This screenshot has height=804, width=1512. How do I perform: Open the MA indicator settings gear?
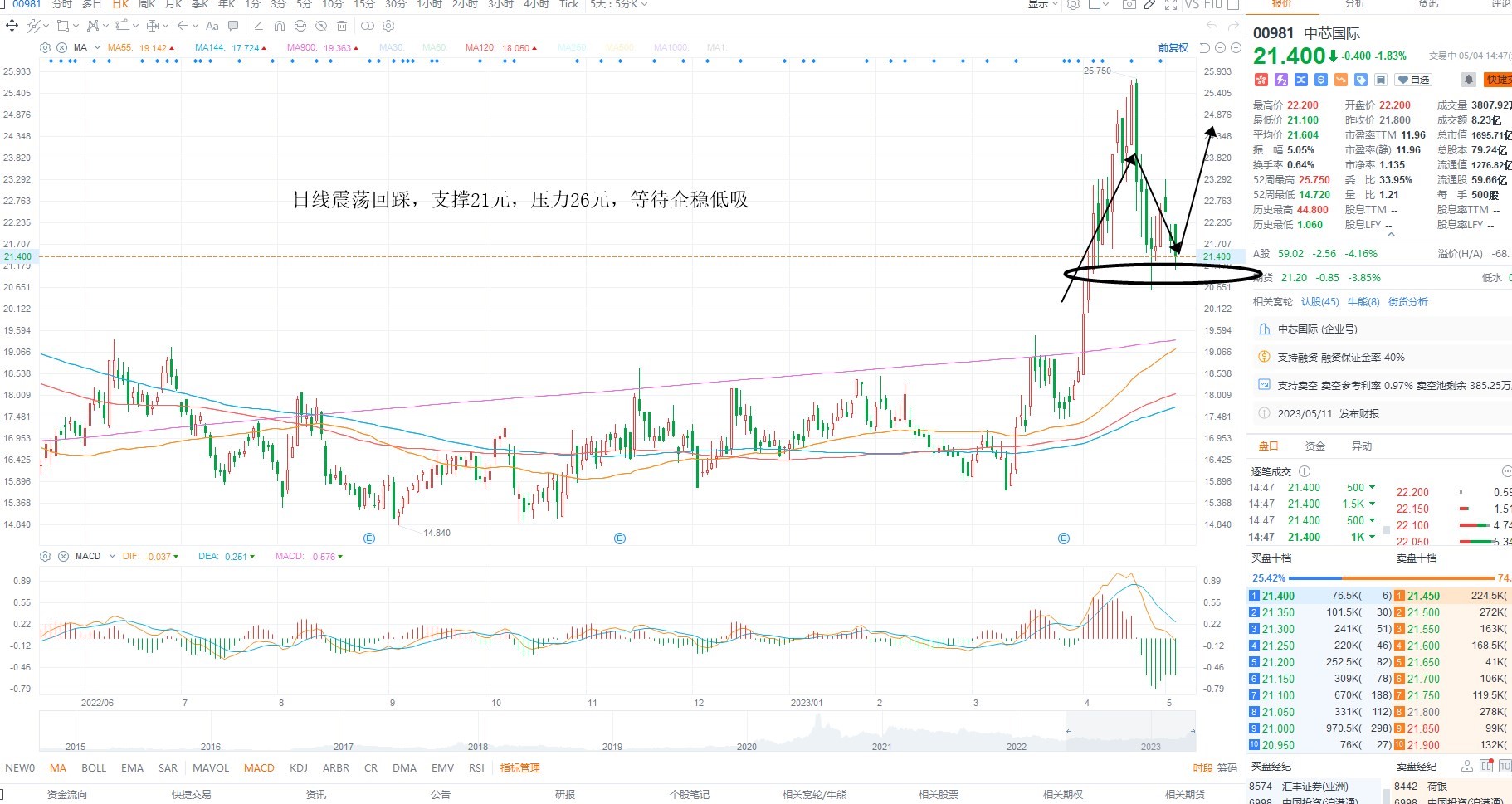(x=45, y=47)
